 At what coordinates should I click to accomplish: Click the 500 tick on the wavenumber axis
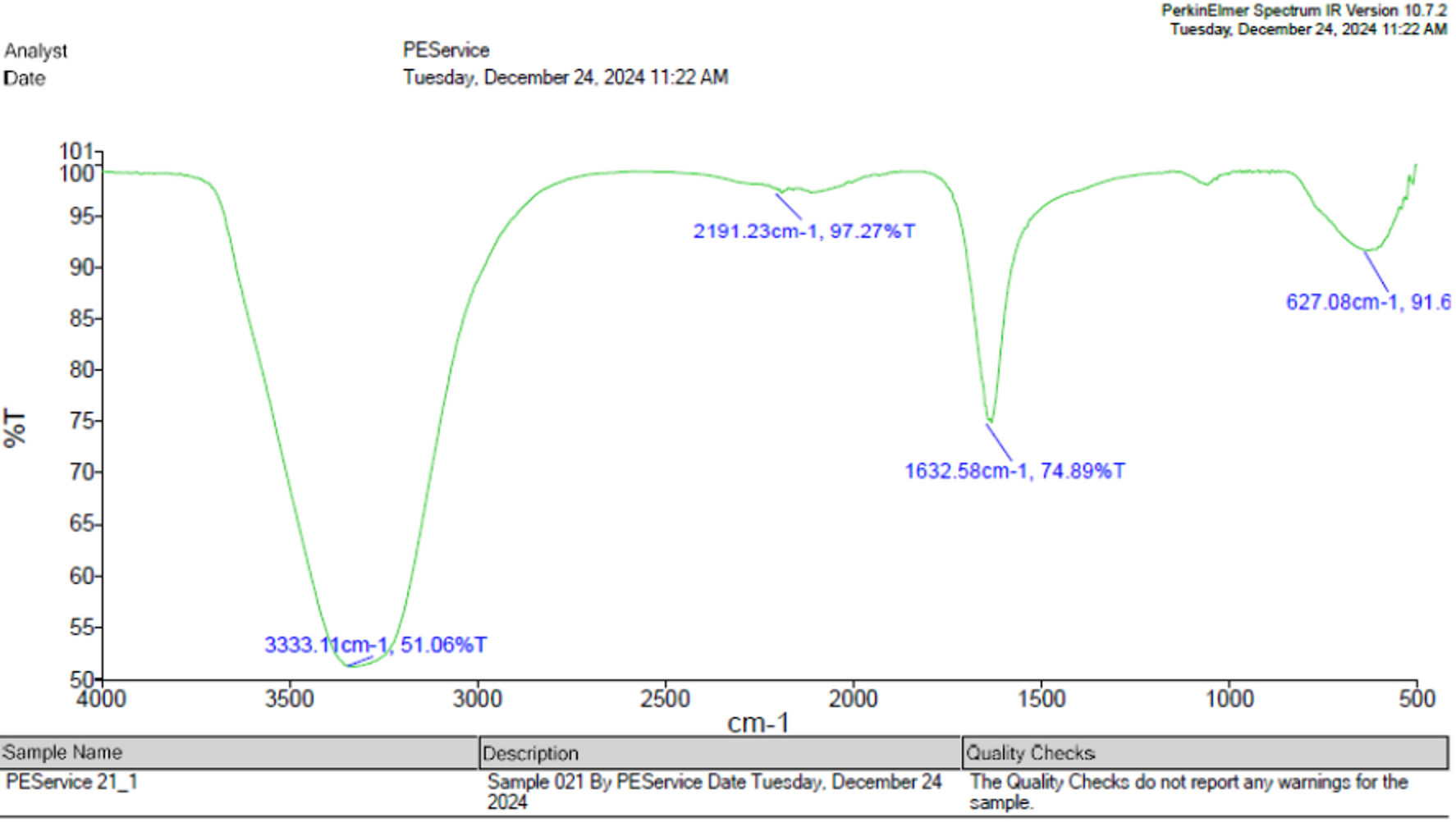point(1417,699)
